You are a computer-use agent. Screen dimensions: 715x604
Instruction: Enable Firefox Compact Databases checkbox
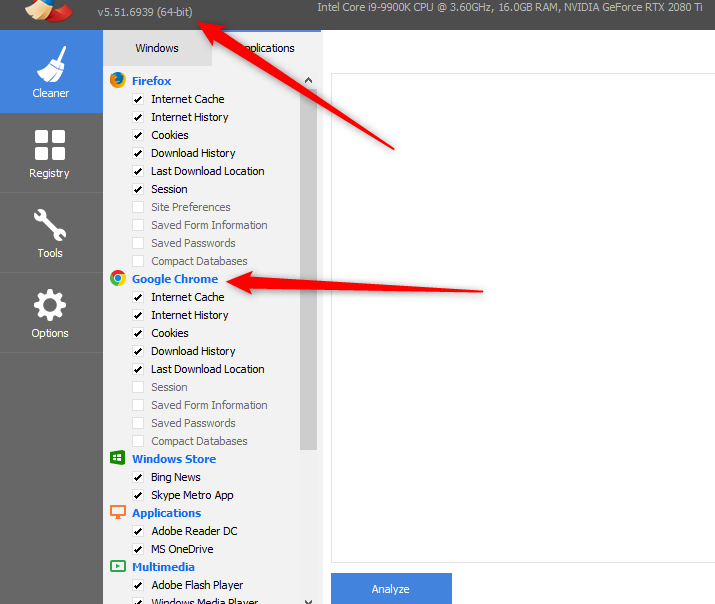138,261
